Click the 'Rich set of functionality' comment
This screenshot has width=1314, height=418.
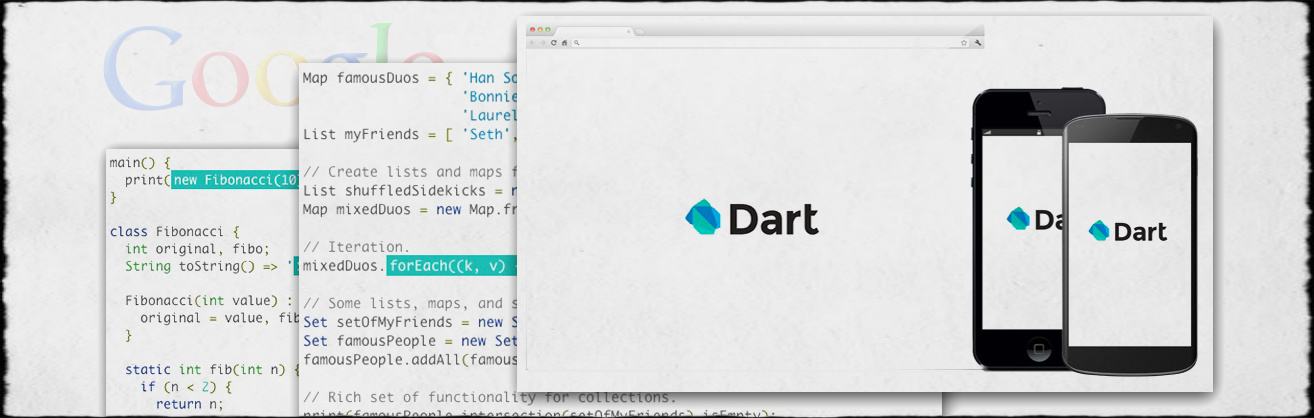(x=489, y=398)
